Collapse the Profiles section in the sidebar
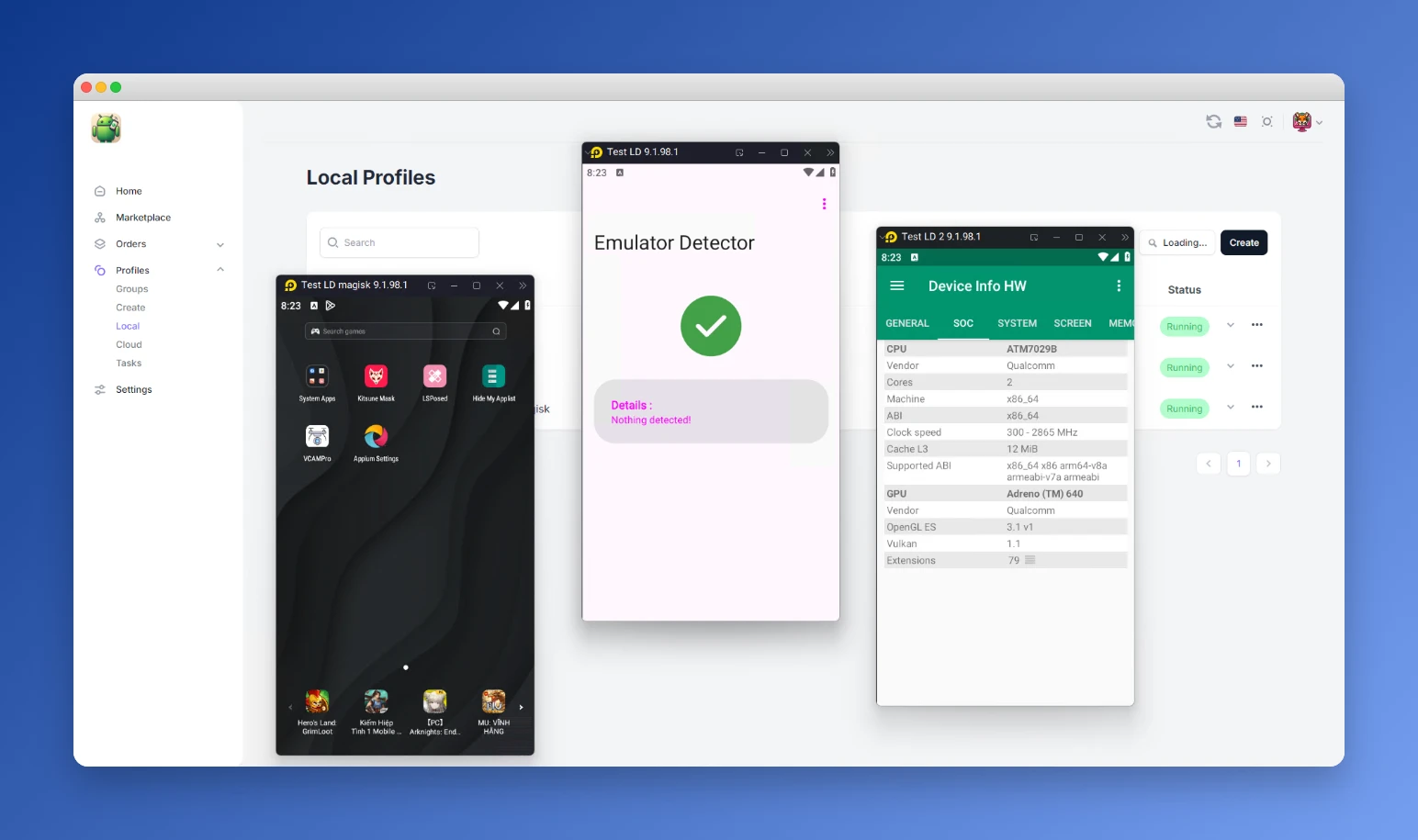 click(x=219, y=269)
